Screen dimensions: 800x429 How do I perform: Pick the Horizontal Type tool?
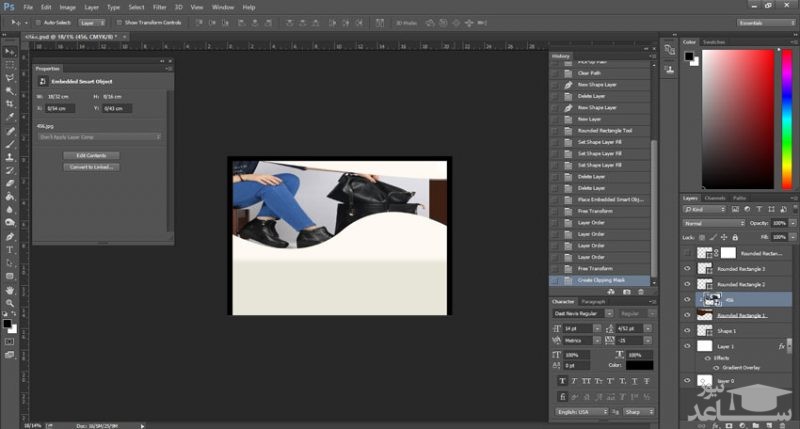pos(10,249)
